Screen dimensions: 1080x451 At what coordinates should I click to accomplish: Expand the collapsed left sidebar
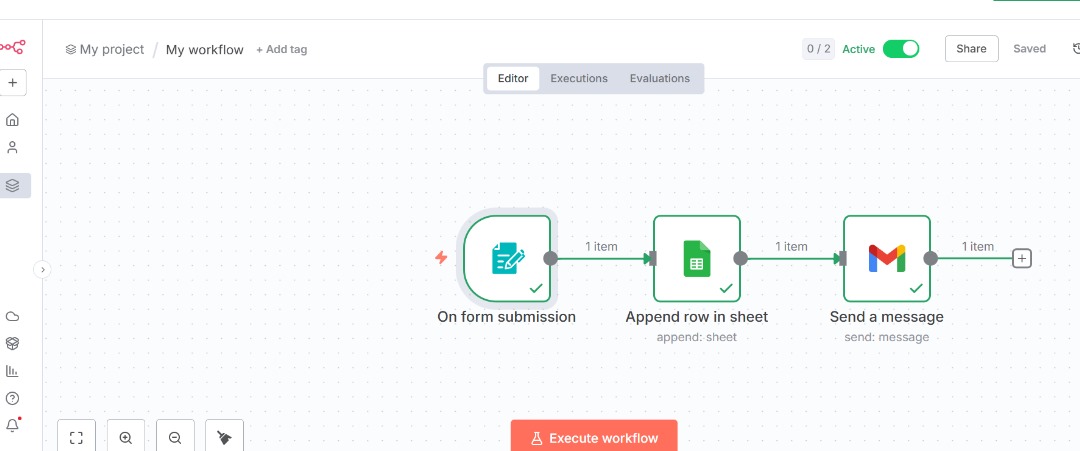(42, 269)
